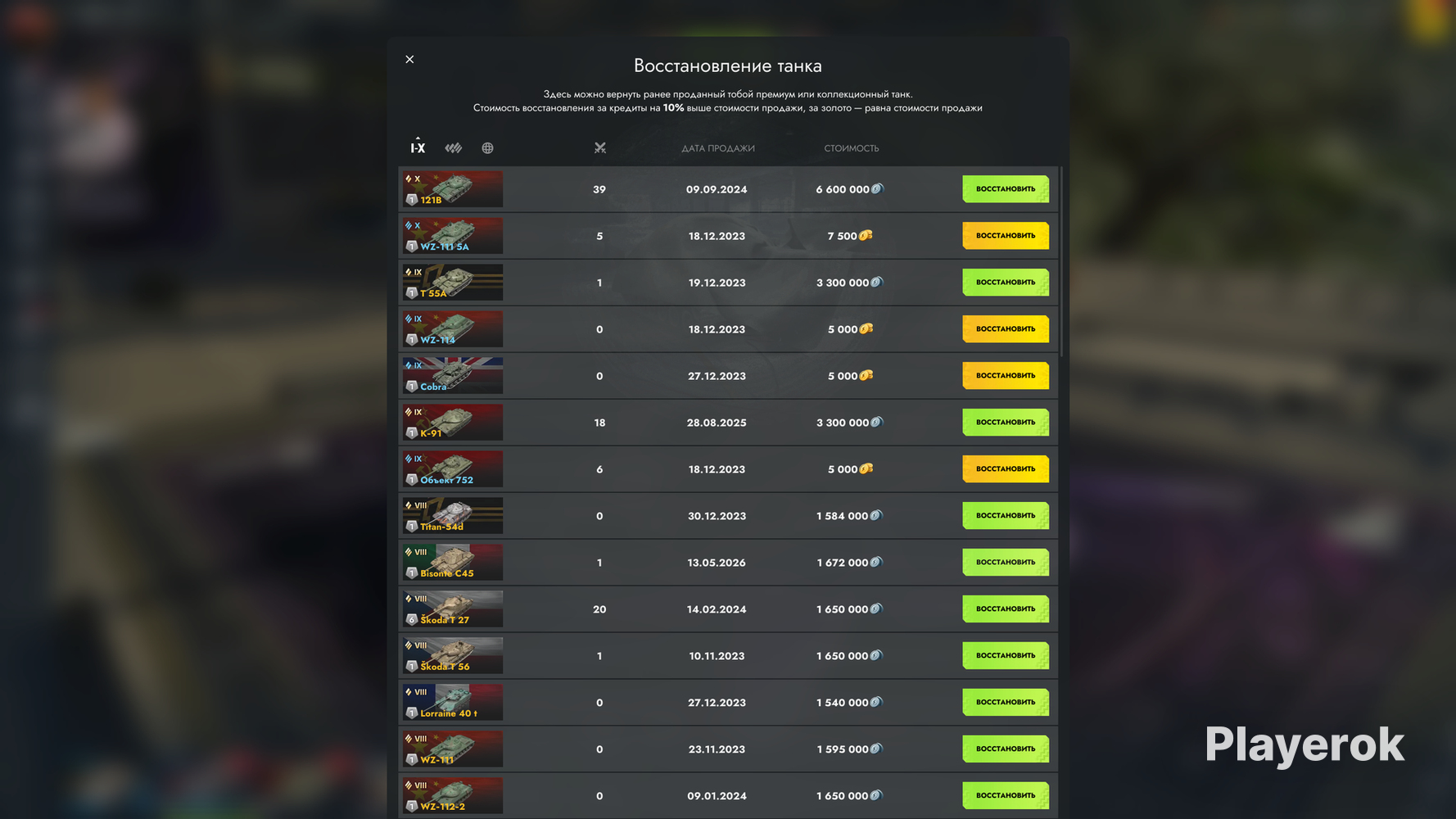Restore the 121B tank for credits
Screen dimensions: 1456x819
[x=1006, y=189]
